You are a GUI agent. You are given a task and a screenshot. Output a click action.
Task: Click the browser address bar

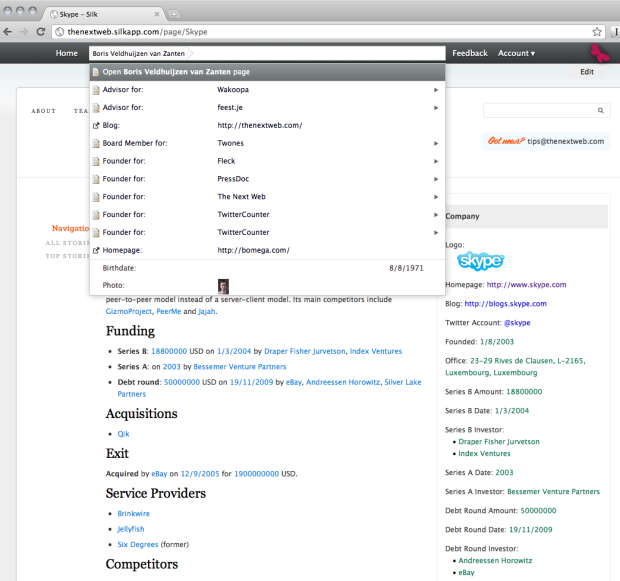[328, 32]
